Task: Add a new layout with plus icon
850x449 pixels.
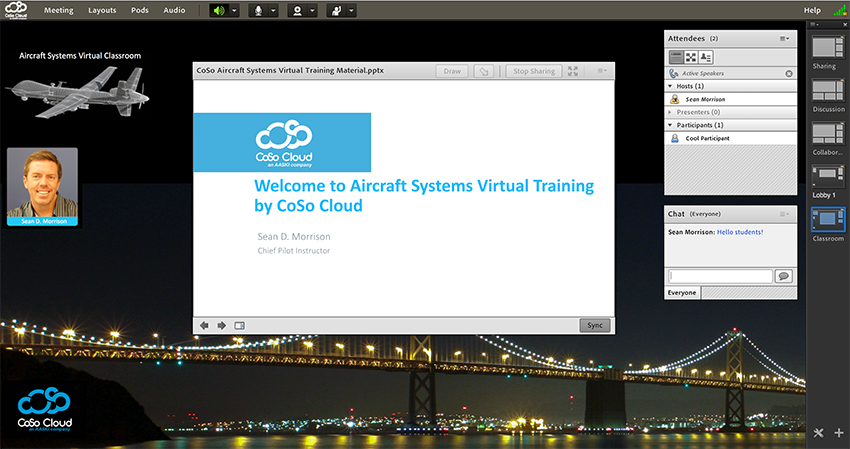Action: 839,433
